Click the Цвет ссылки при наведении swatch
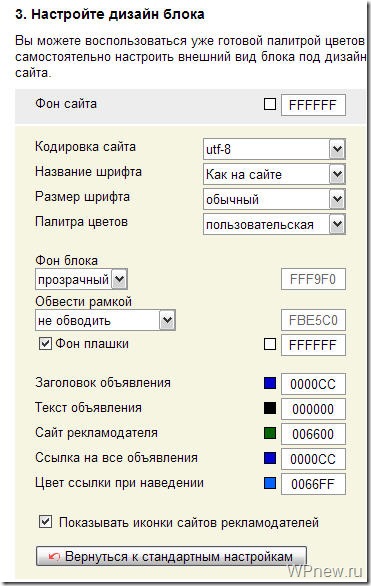Screen dimensions: 371x586 [x=270, y=484]
